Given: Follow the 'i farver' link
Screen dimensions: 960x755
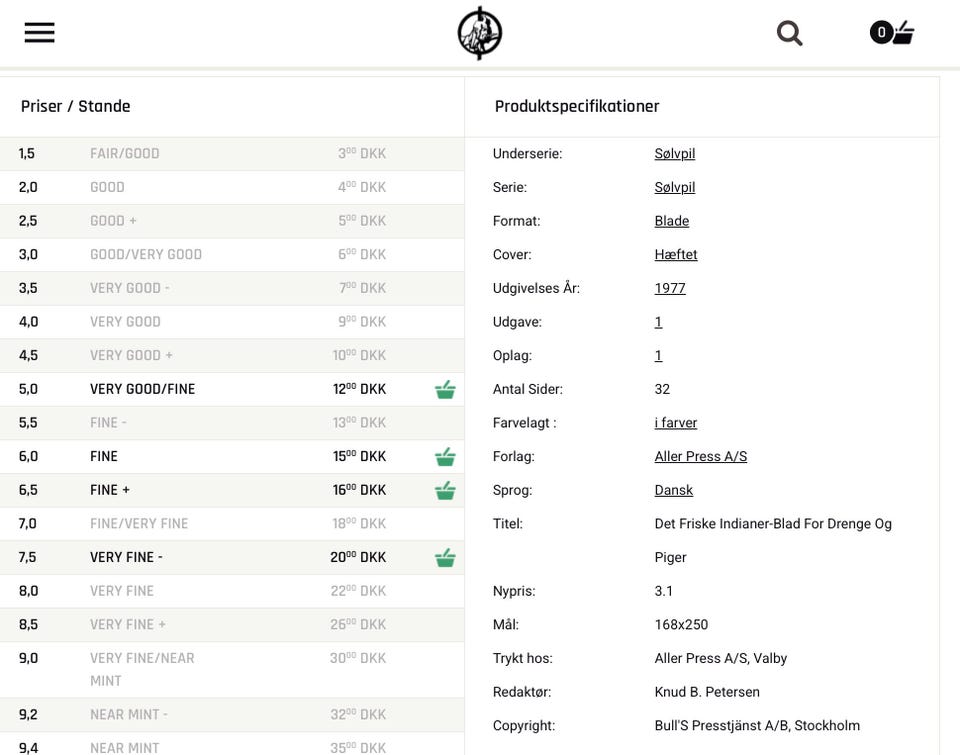Looking at the screenshot, I should coord(676,423).
